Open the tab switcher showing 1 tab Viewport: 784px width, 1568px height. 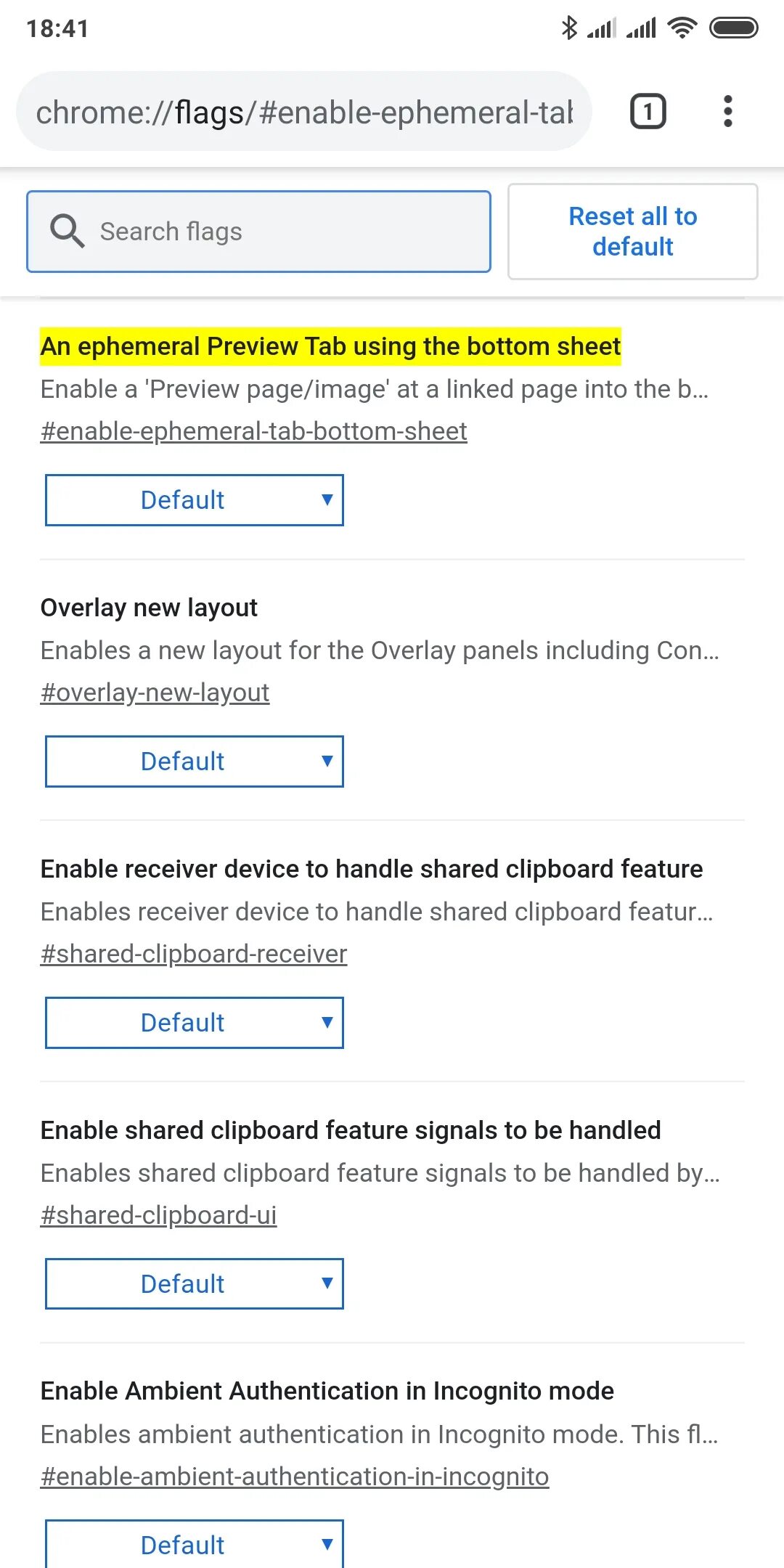pyautogui.click(x=648, y=112)
